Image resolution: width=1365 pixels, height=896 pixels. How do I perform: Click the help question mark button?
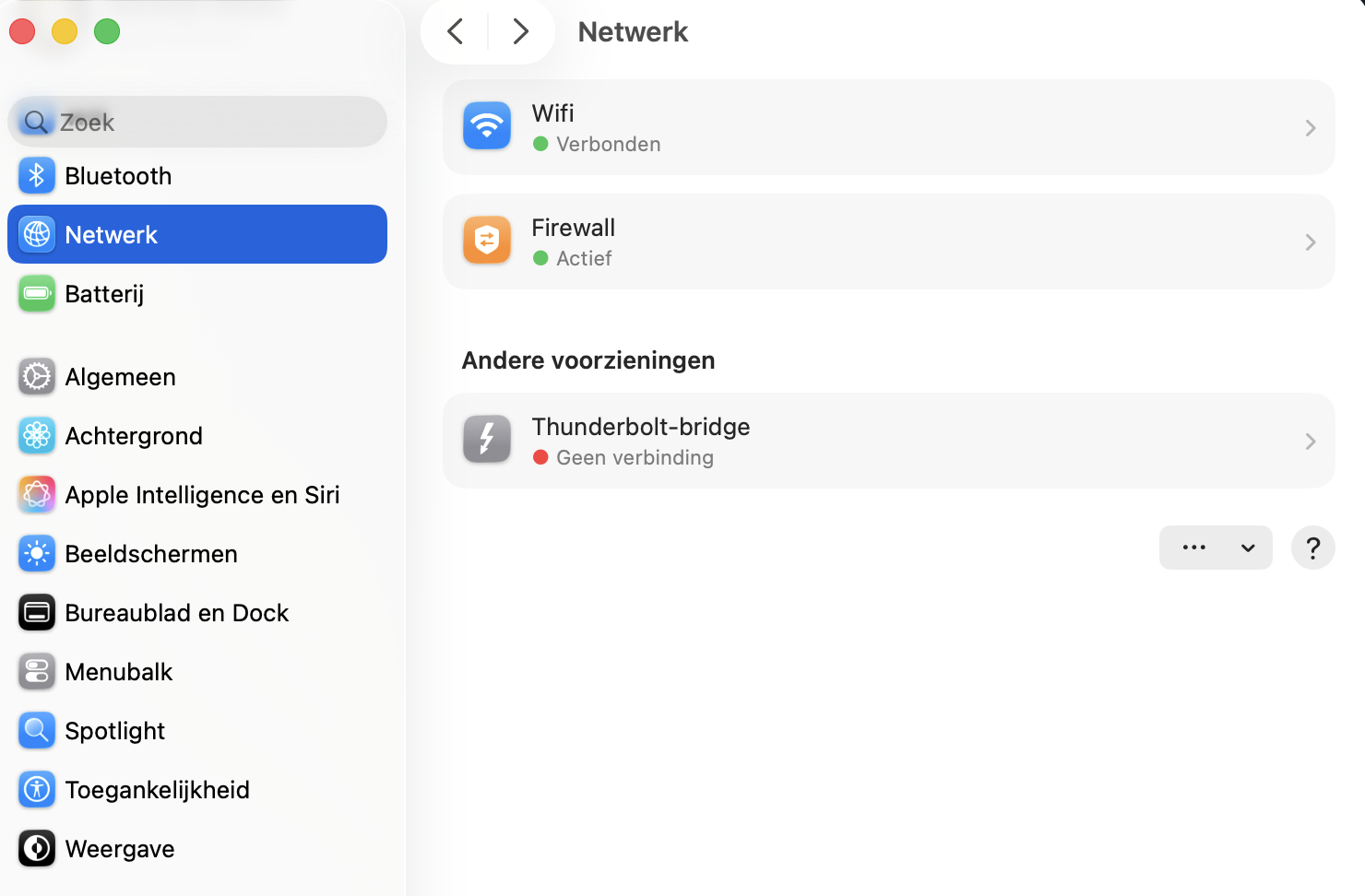coord(1312,548)
